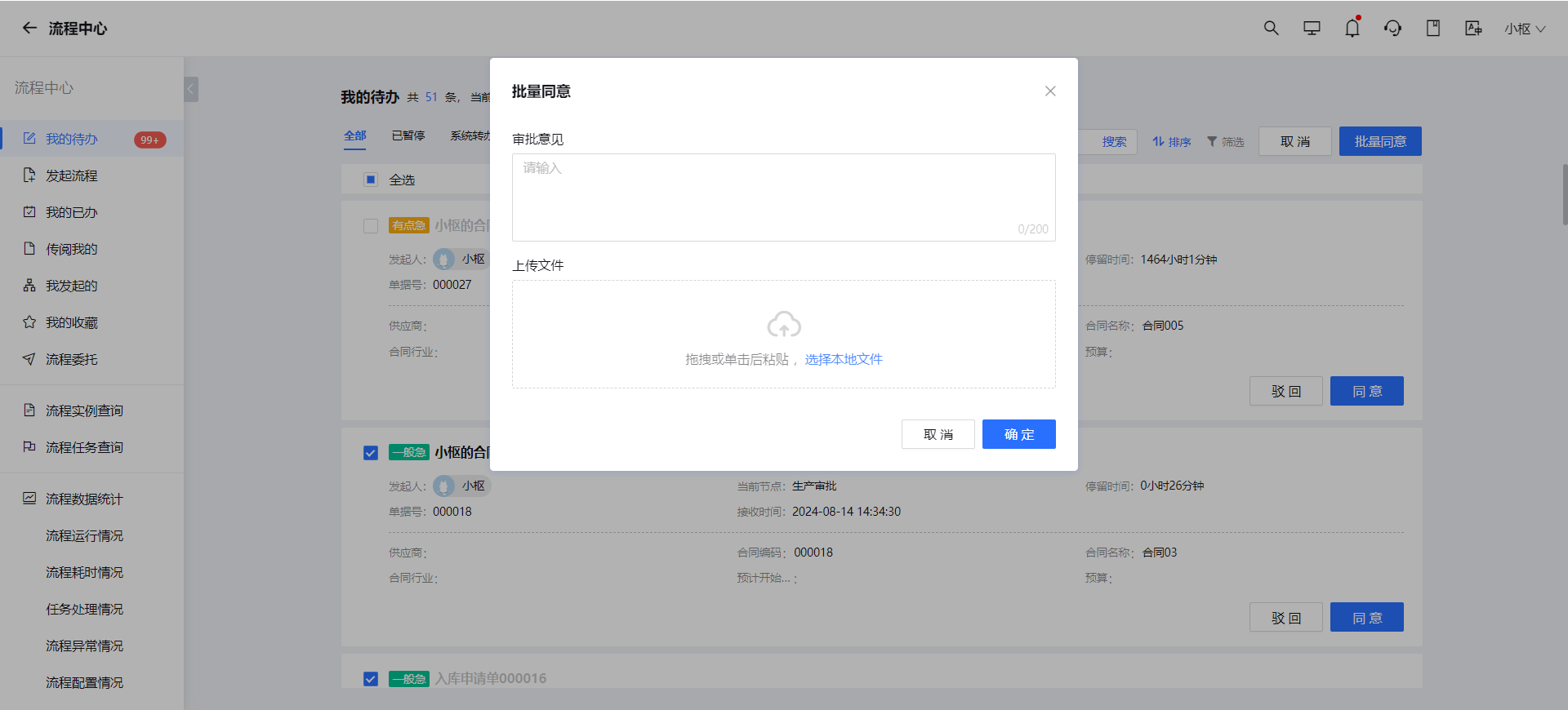Open 流程运行情况 submenu item
Screen dimensions: 1568x710
pos(91,535)
